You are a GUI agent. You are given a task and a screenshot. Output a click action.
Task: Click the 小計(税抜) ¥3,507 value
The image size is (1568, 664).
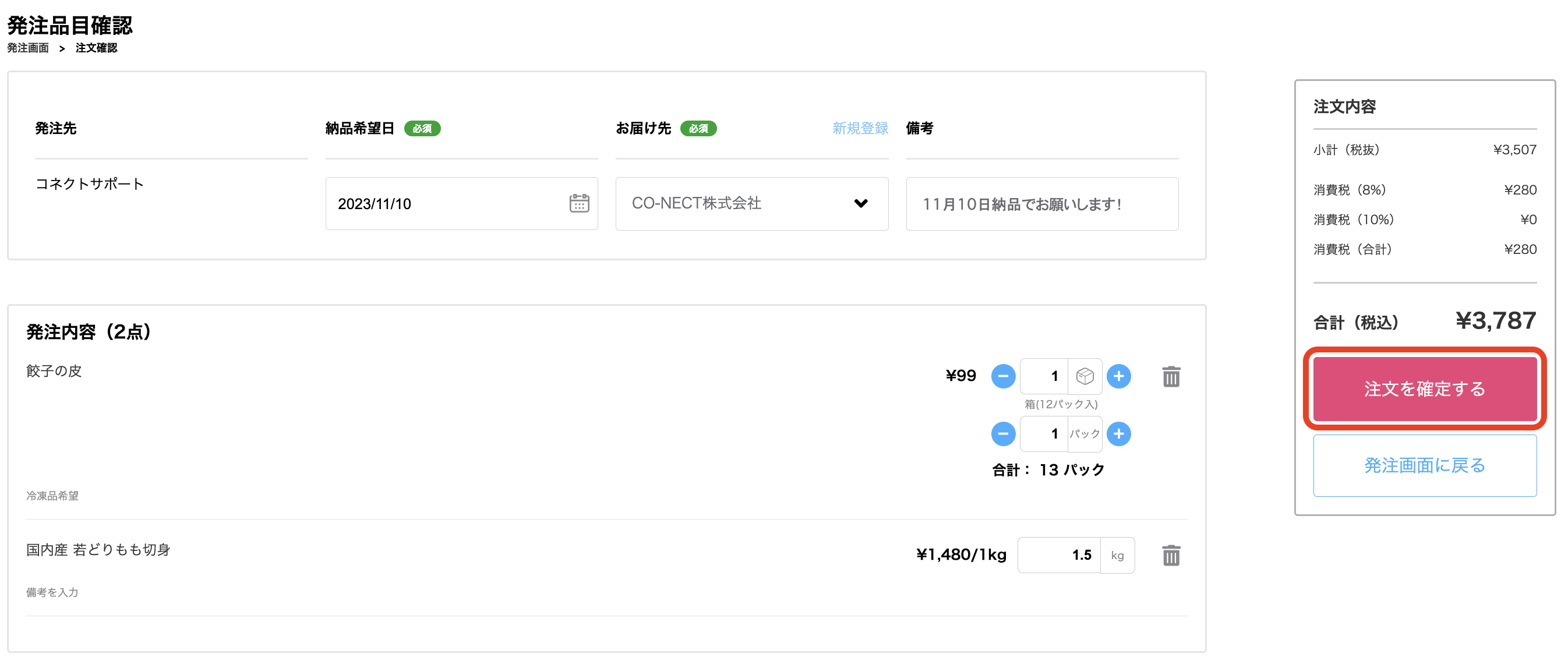coord(1514,150)
